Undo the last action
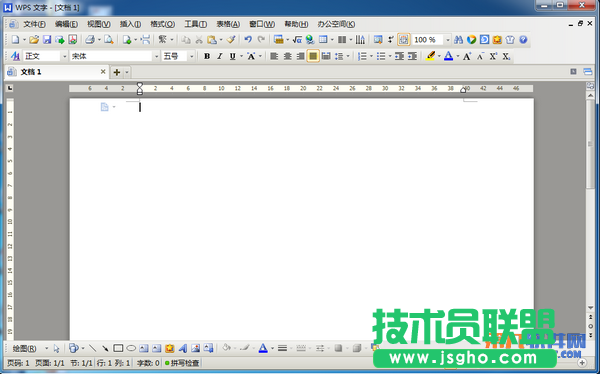The height and width of the screenshot is (374, 600). tap(248, 39)
